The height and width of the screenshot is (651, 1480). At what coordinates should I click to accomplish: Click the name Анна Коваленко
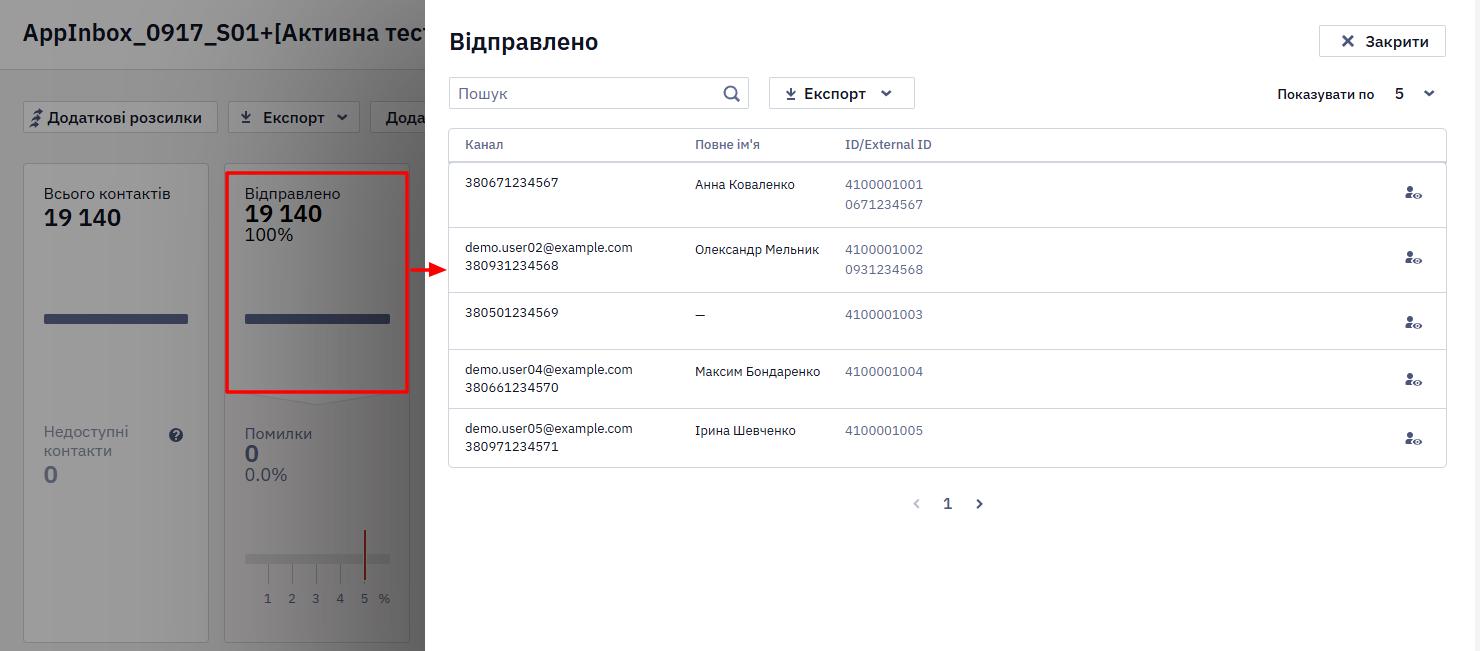pos(745,185)
